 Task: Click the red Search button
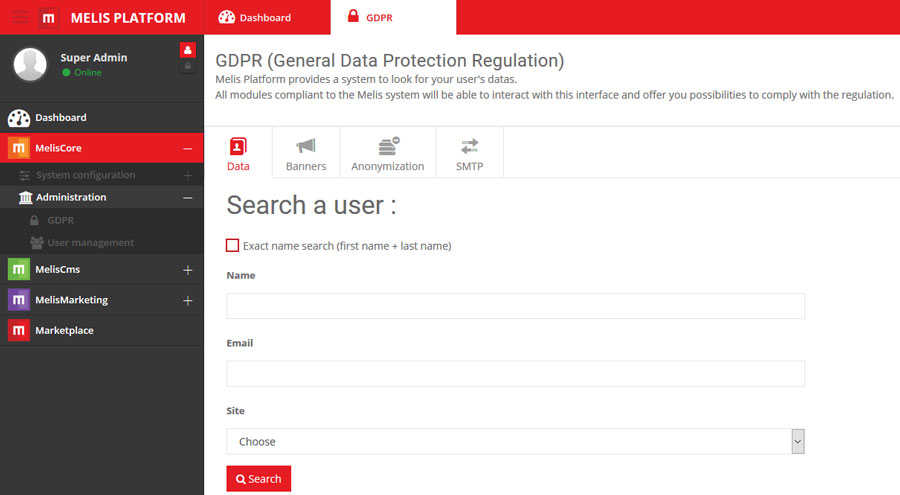(258, 479)
